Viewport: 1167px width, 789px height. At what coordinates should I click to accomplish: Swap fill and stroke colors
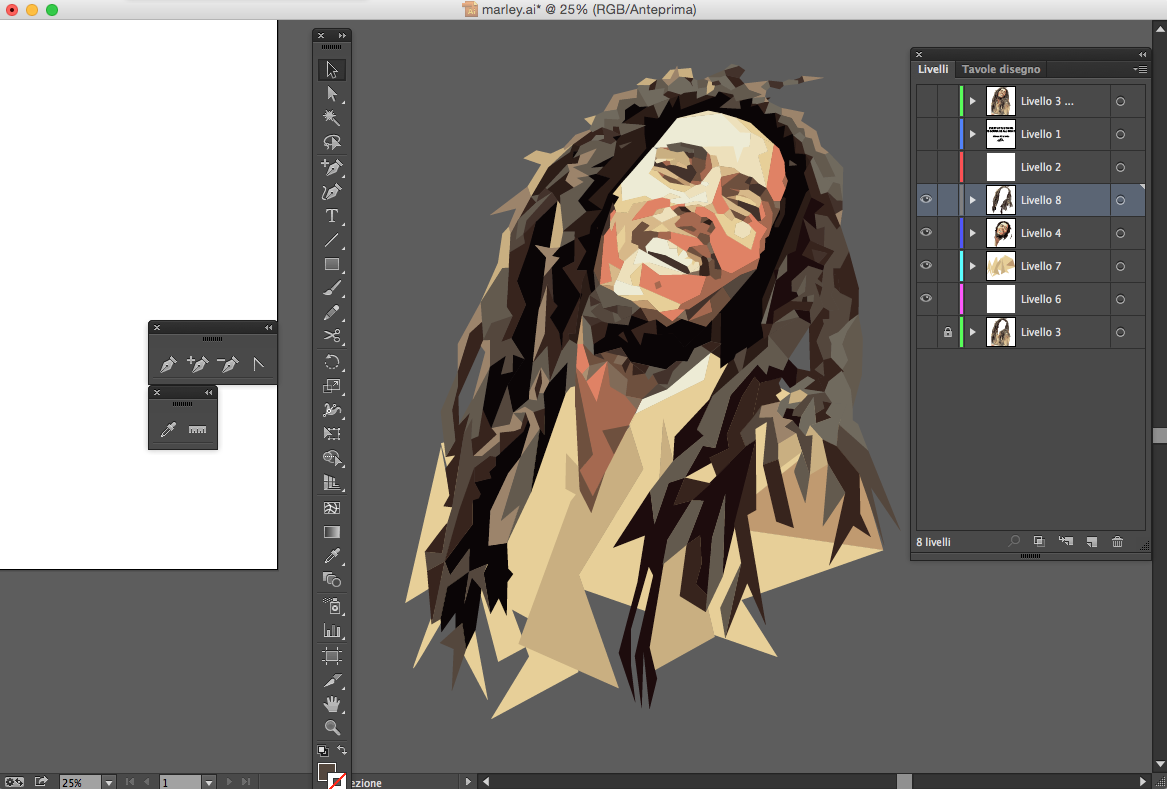[x=342, y=750]
